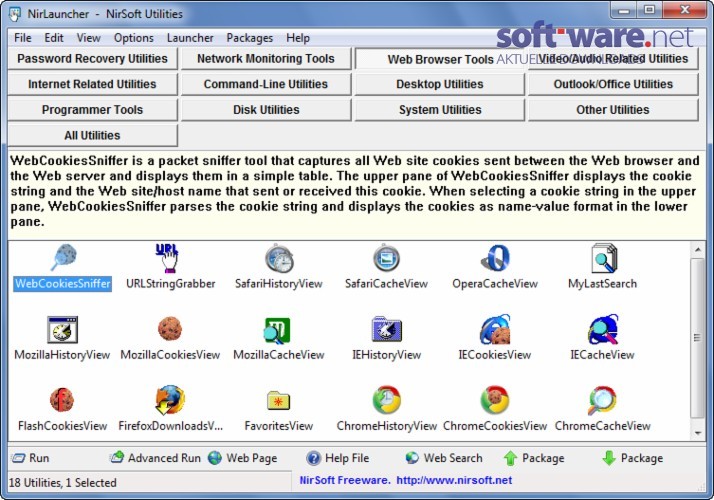Switch to Command-Line Utilities
Viewport: 714px width, 500px height.
266,84
